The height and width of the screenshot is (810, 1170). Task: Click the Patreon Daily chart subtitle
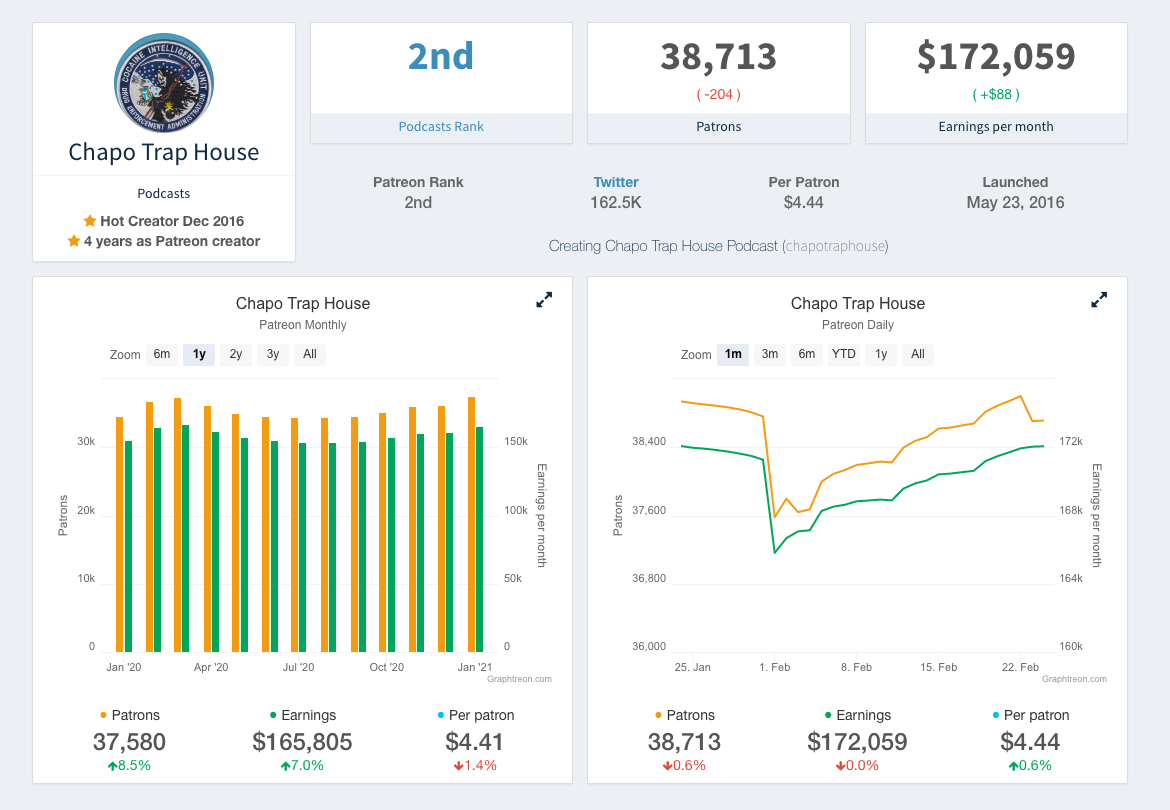pyautogui.click(x=858, y=325)
